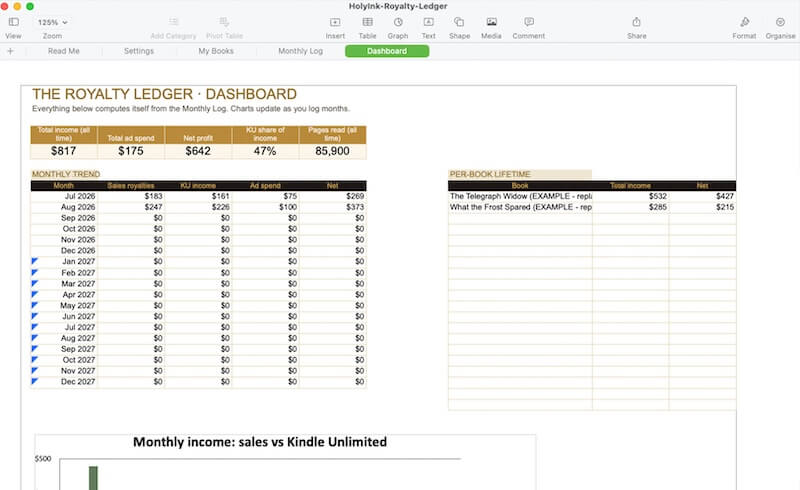Image resolution: width=800 pixels, height=490 pixels.
Task: Select the "$817" total income cell
Action: tap(64, 151)
